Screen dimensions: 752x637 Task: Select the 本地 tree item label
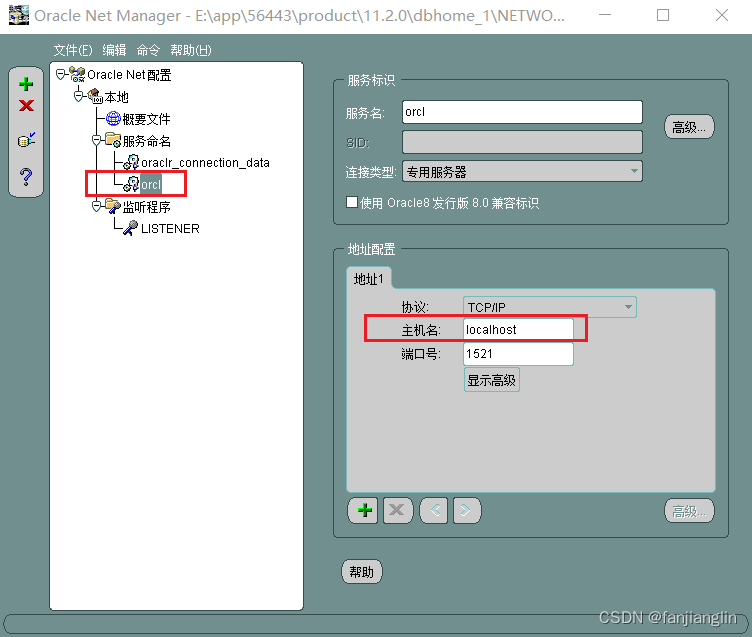pos(117,97)
